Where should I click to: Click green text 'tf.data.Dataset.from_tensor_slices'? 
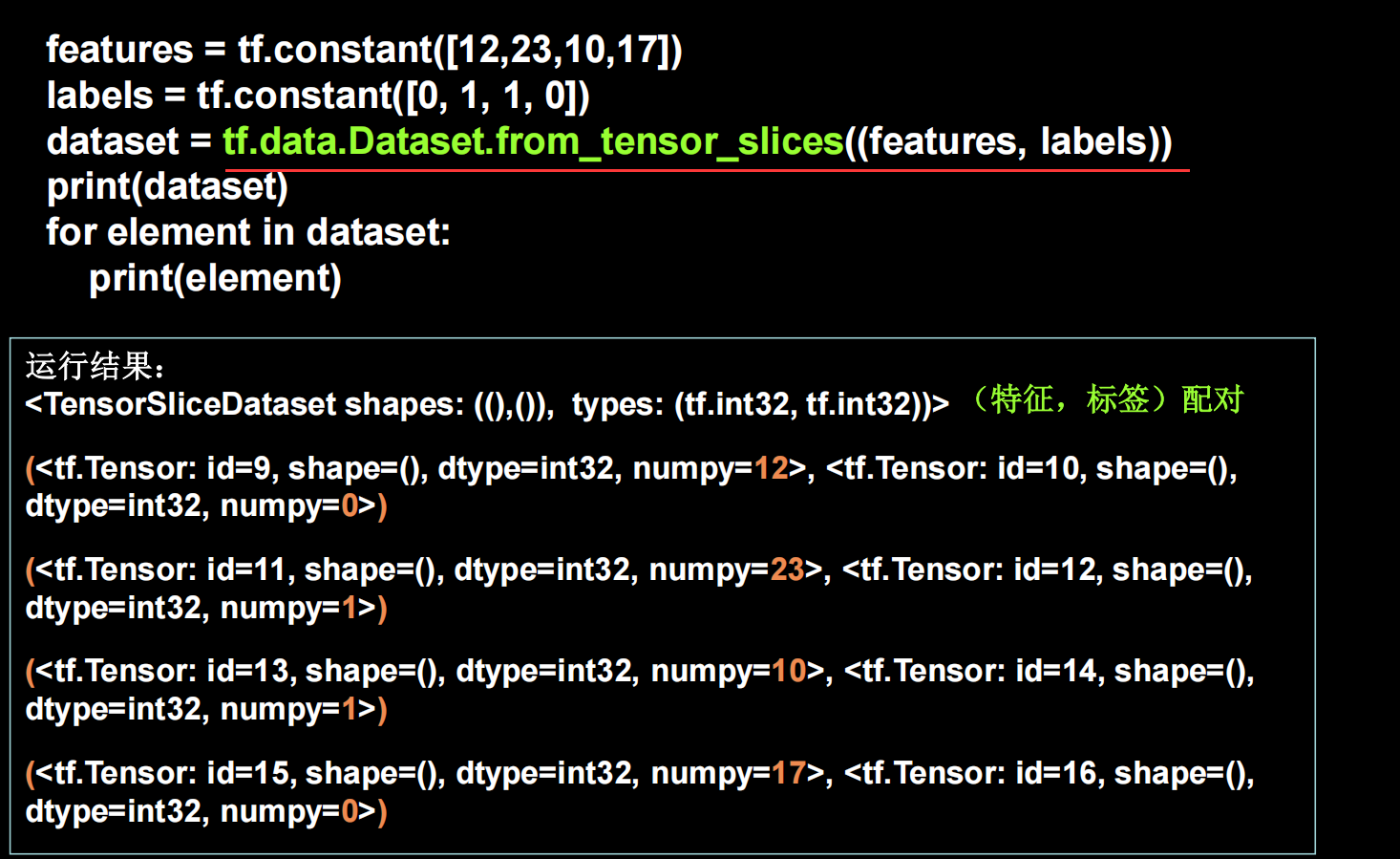pos(533,141)
